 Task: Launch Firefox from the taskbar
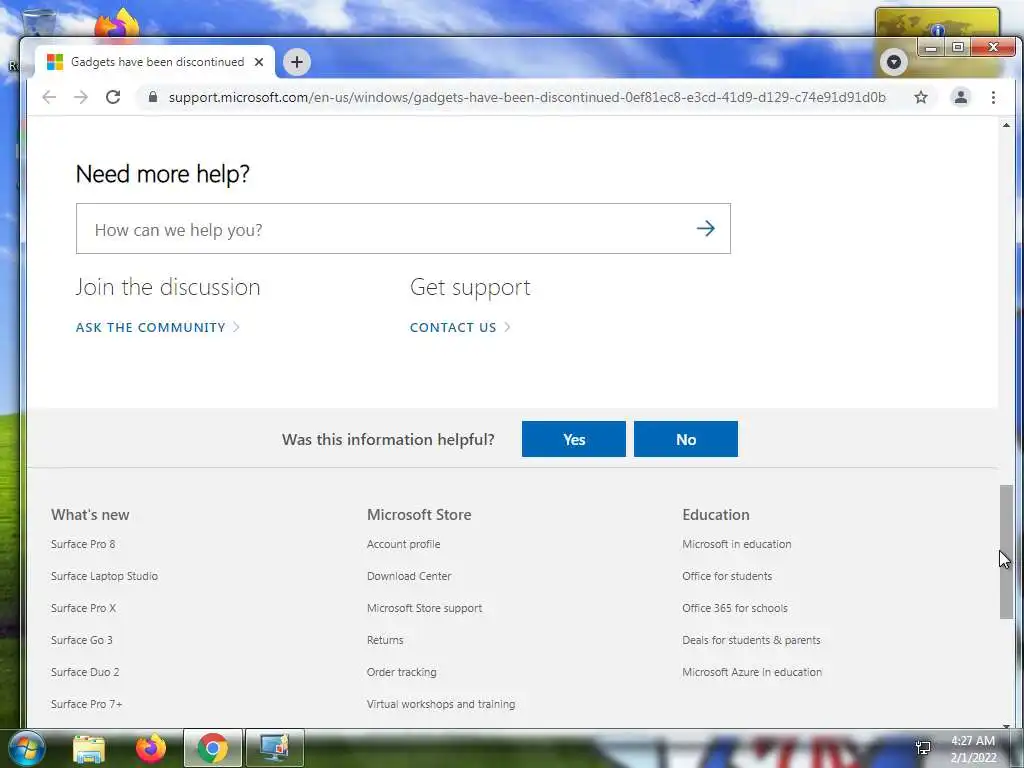(x=151, y=748)
